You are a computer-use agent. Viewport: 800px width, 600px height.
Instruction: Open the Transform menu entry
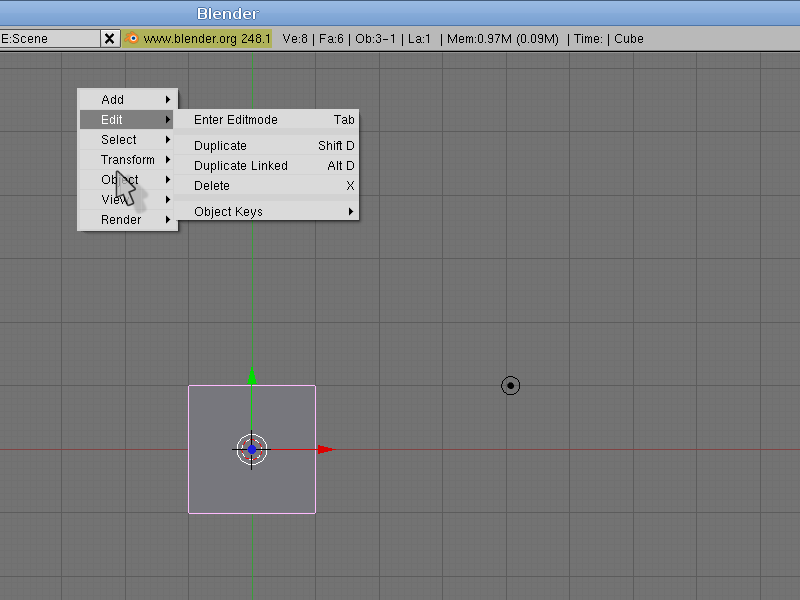(128, 160)
